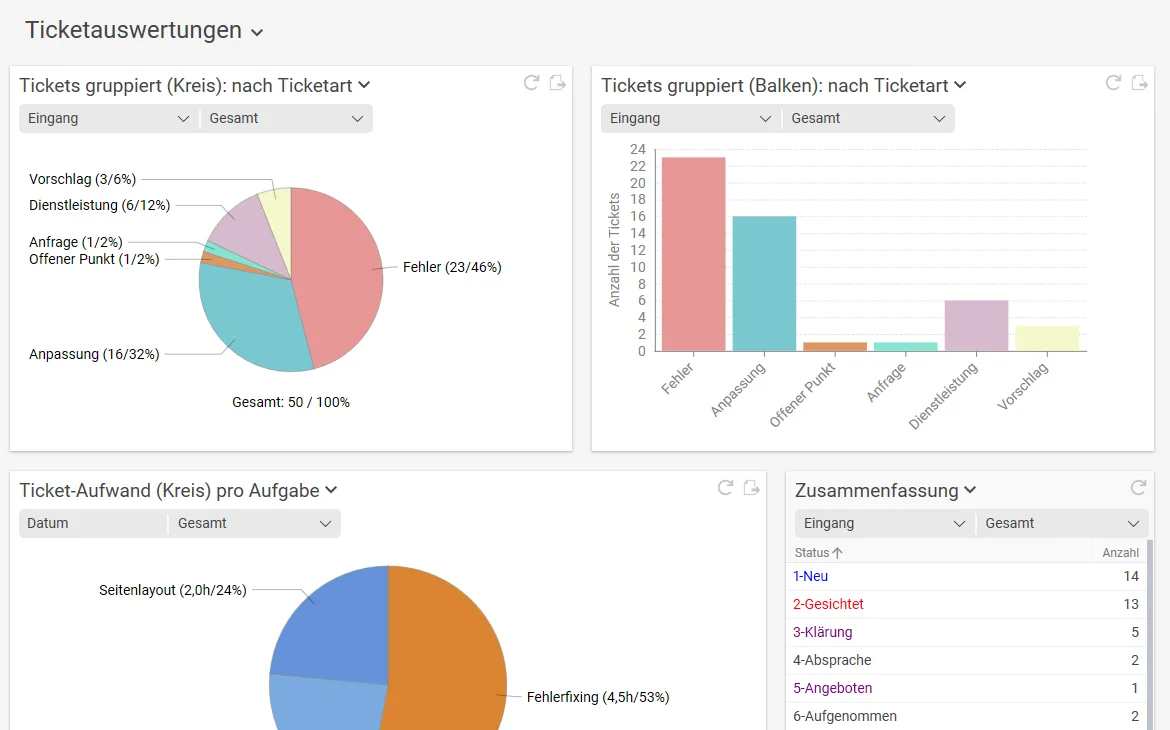Sort by Status column header
This screenshot has height=730, width=1170.
click(819, 553)
